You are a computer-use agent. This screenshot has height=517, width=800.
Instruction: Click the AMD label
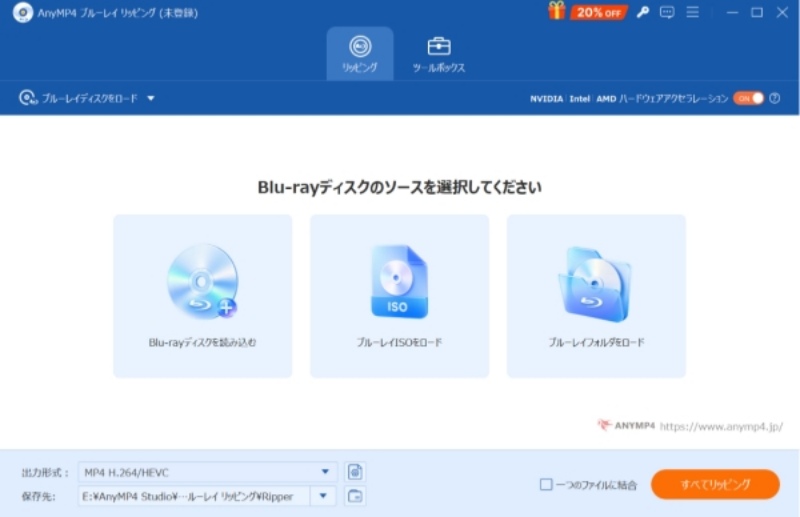pyautogui.click(x=606, y=99)
